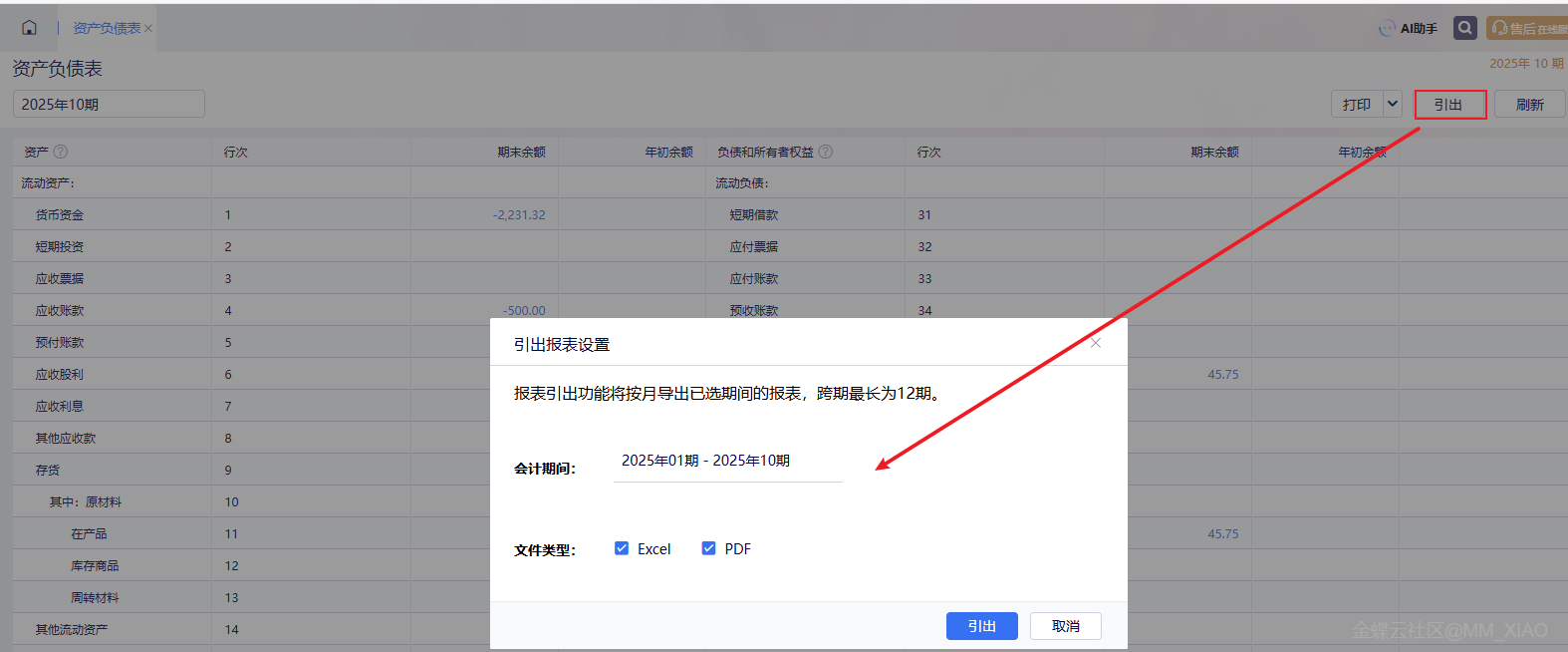The height and width of the screenshot is (652, 1568).
Task: Click the 年初余额 header under 资产
Action: click(668, 152)
